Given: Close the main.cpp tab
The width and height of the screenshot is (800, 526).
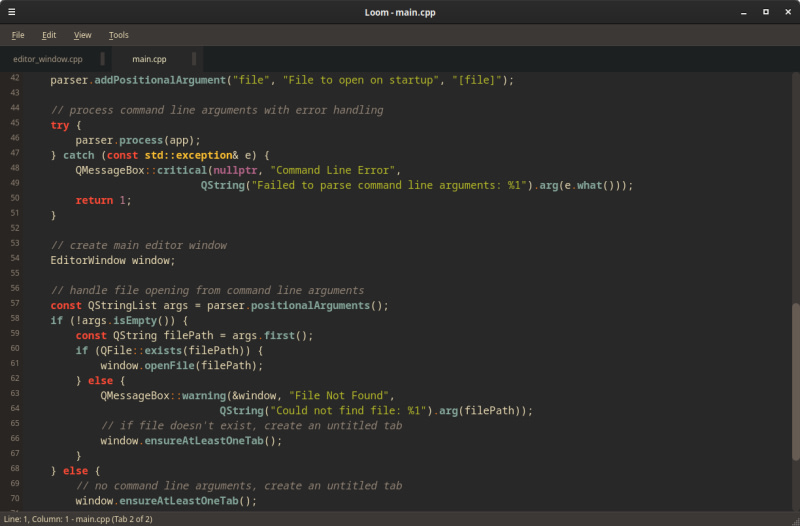Looking at the screenshot, I should 195,59.
